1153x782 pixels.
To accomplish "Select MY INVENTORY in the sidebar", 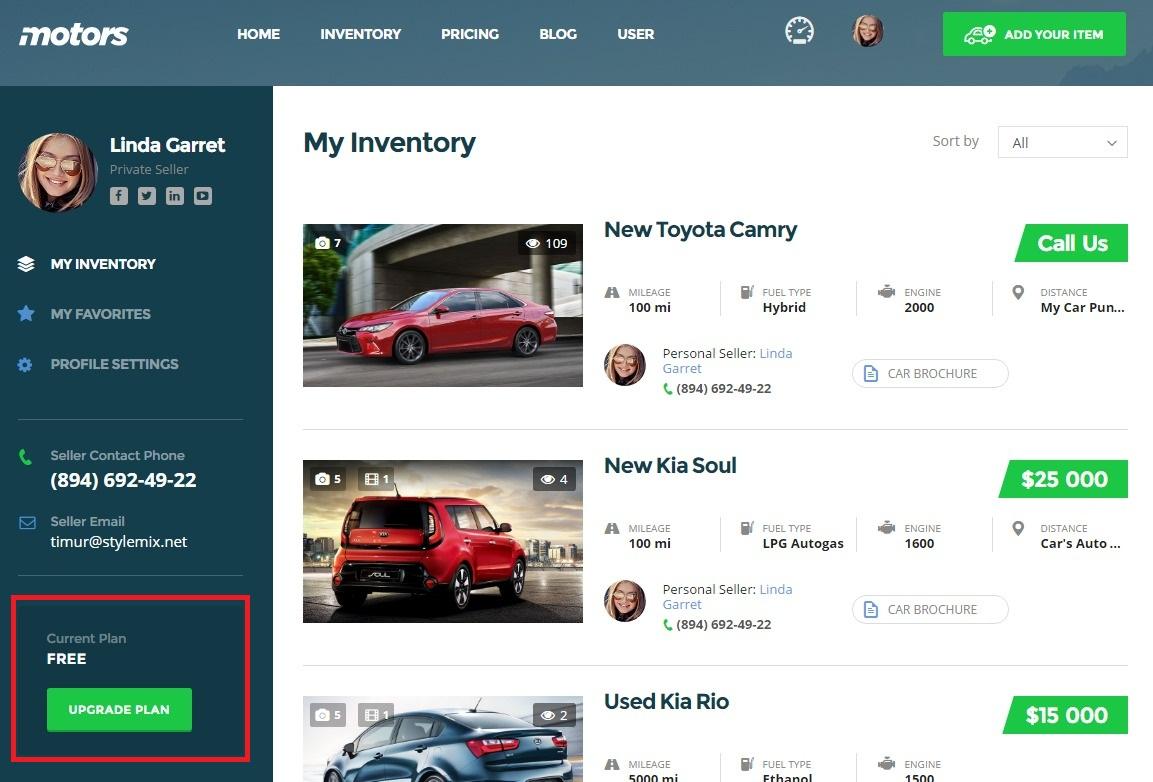I will coord(103,264).
